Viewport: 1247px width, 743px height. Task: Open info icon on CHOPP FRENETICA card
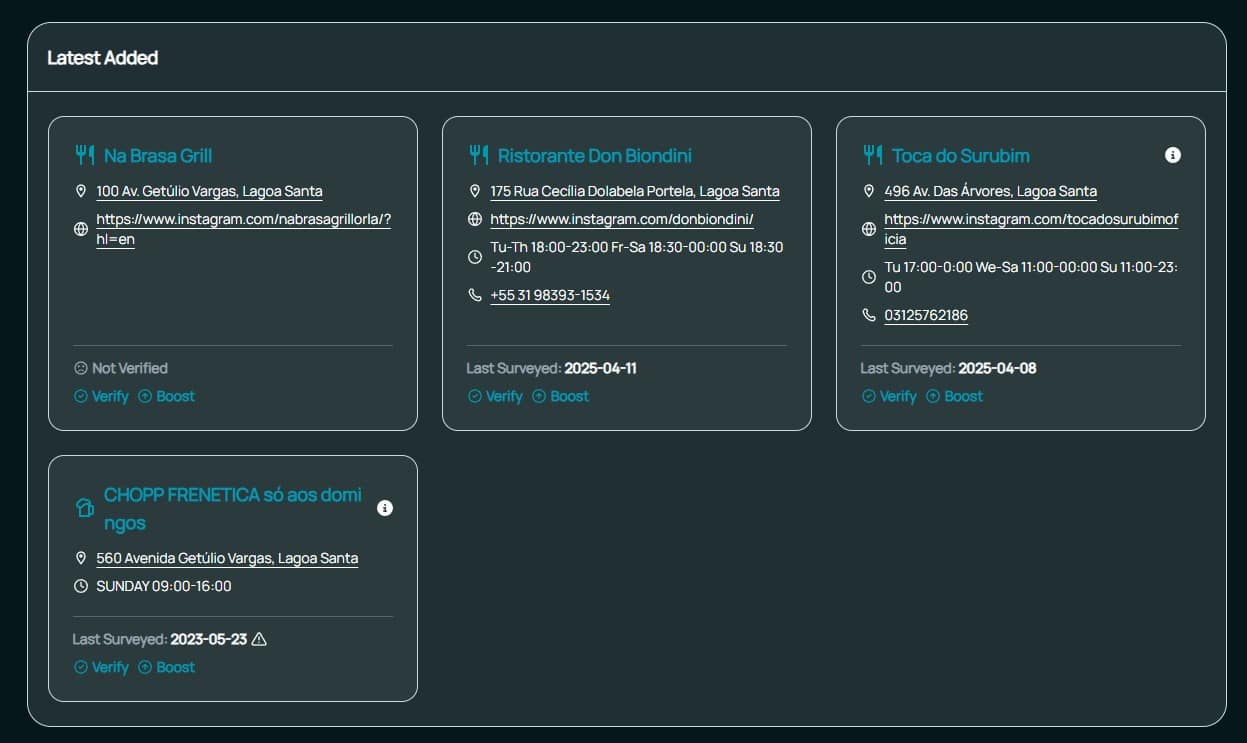pyautogui.click(x=385, y=508)
